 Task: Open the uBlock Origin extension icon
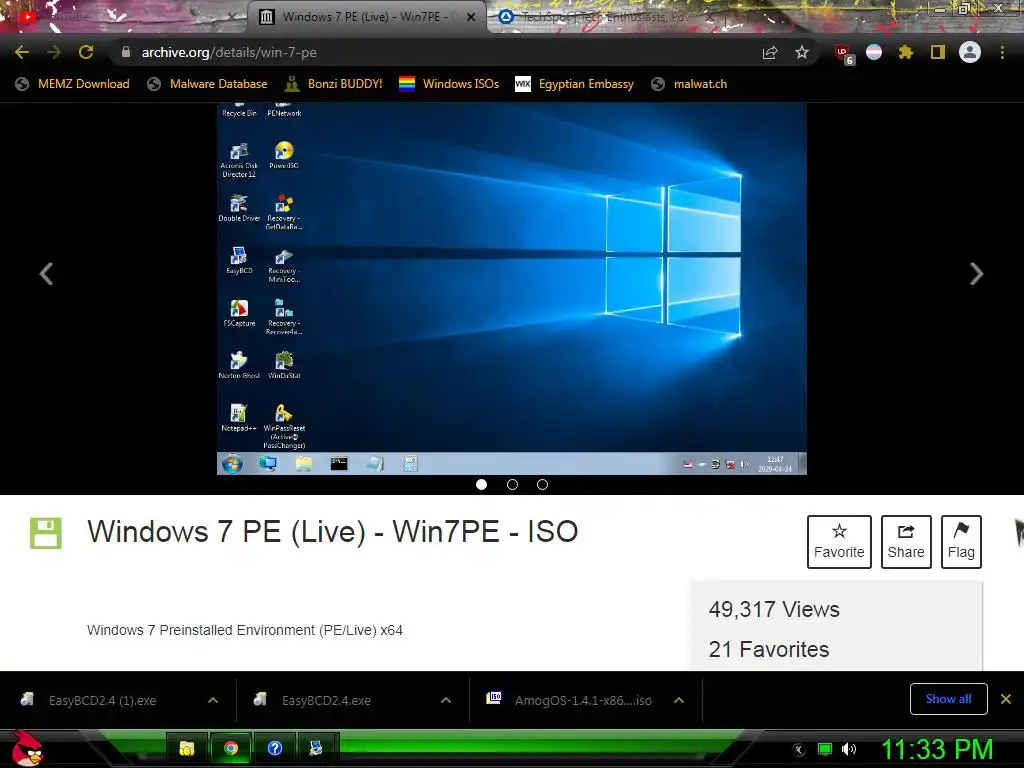click(843, 54)
